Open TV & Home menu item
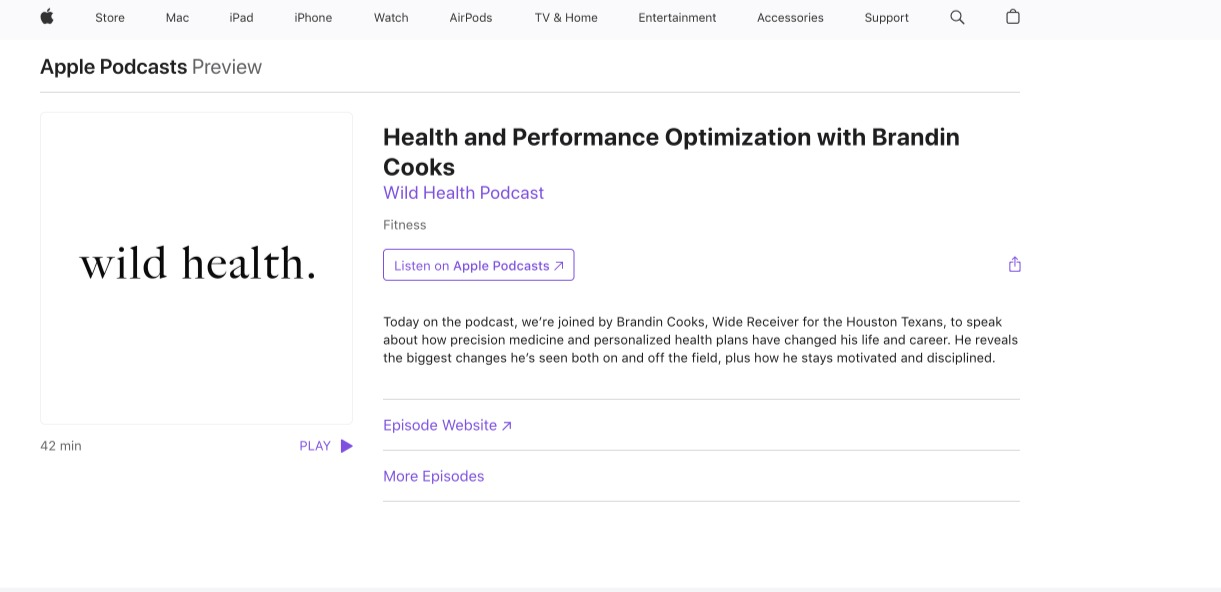The width and height of the screenshot is (1221, 592). (566, 18)
